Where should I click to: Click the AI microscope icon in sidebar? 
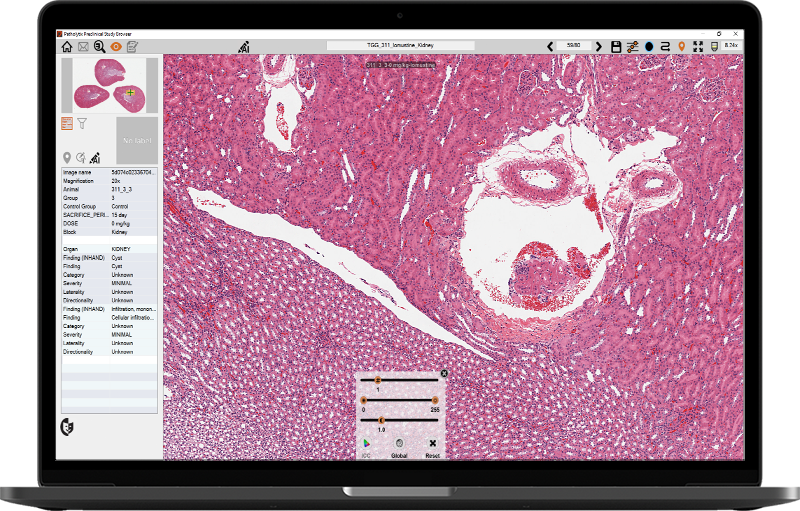95,157
